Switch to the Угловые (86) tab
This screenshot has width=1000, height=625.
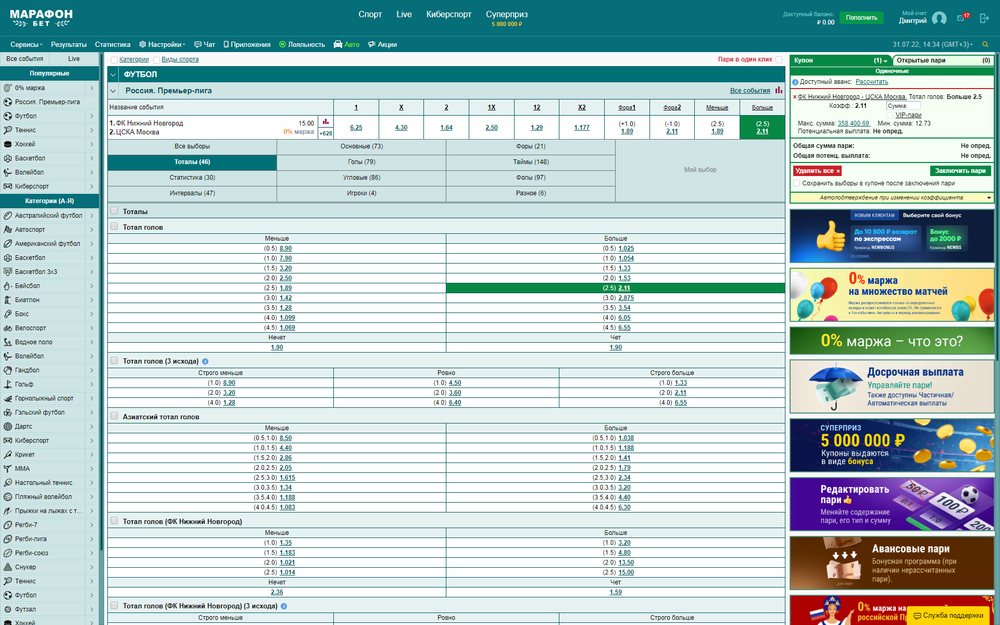tap(361, 178)
